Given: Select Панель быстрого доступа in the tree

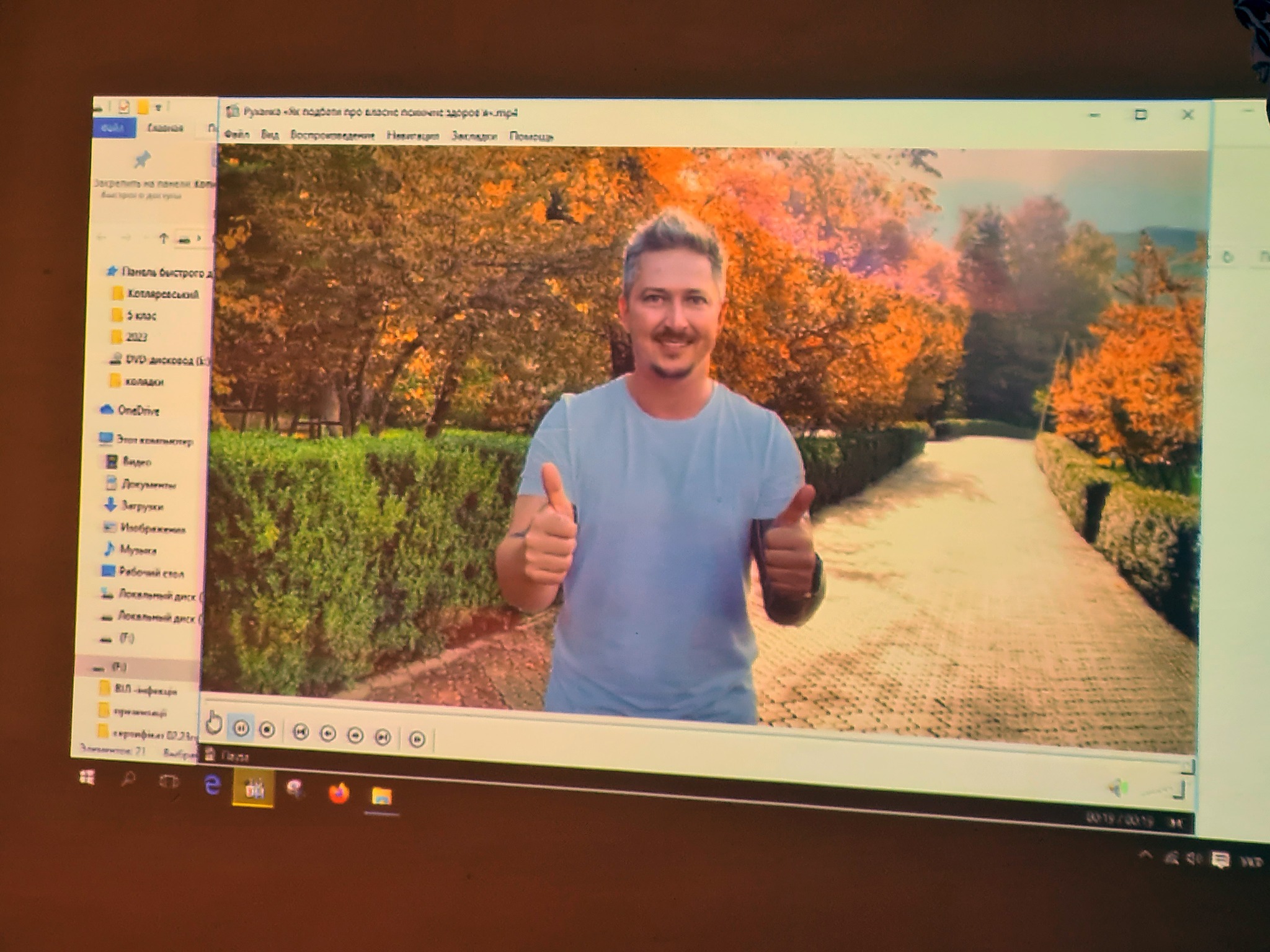Looking at the screenshot, I should (x=160, y=272).
